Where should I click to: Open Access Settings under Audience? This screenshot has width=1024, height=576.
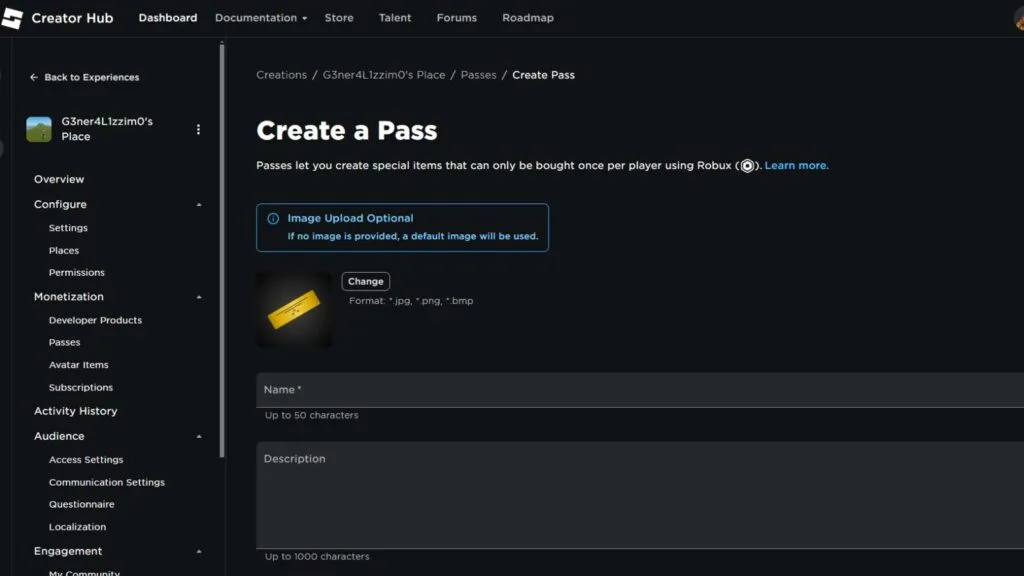pos(86,460)
